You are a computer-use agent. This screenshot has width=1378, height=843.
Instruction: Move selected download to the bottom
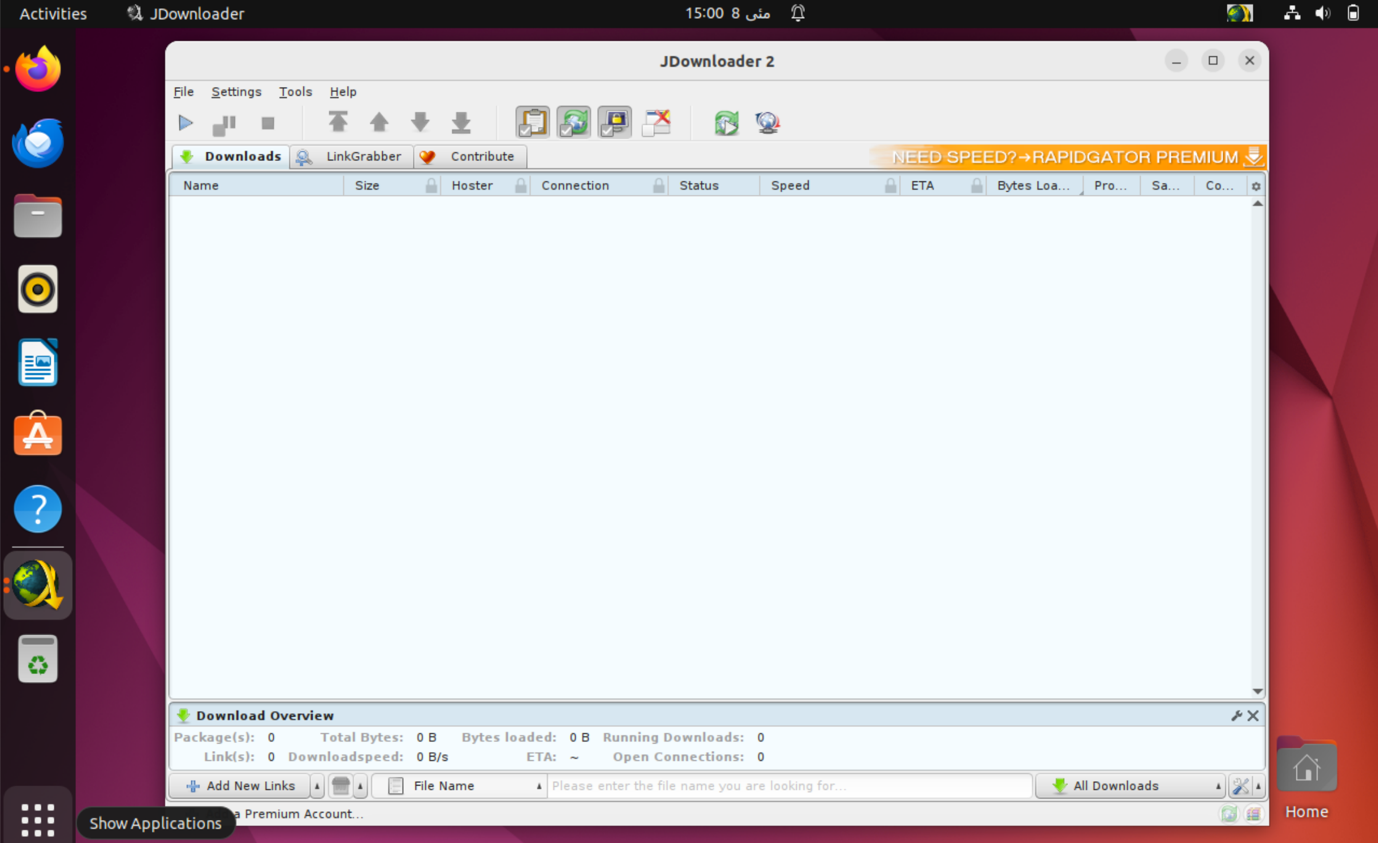click(461, 122)
